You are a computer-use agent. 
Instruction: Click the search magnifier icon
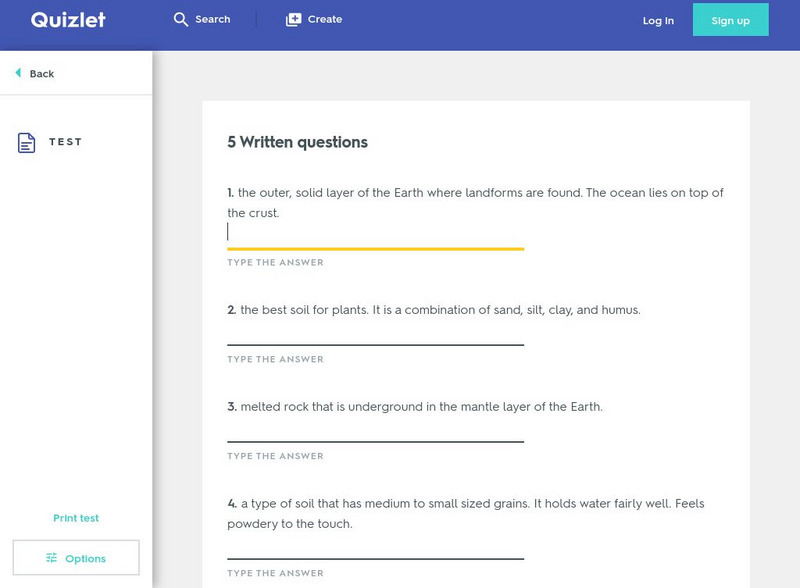[x=181, y=20]
